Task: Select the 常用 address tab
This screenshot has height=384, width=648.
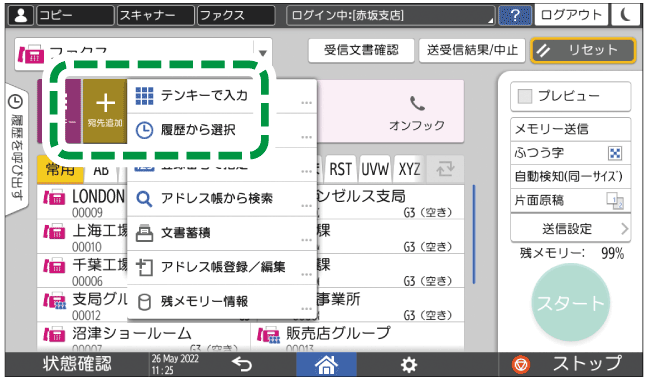Action: (60, 169)
